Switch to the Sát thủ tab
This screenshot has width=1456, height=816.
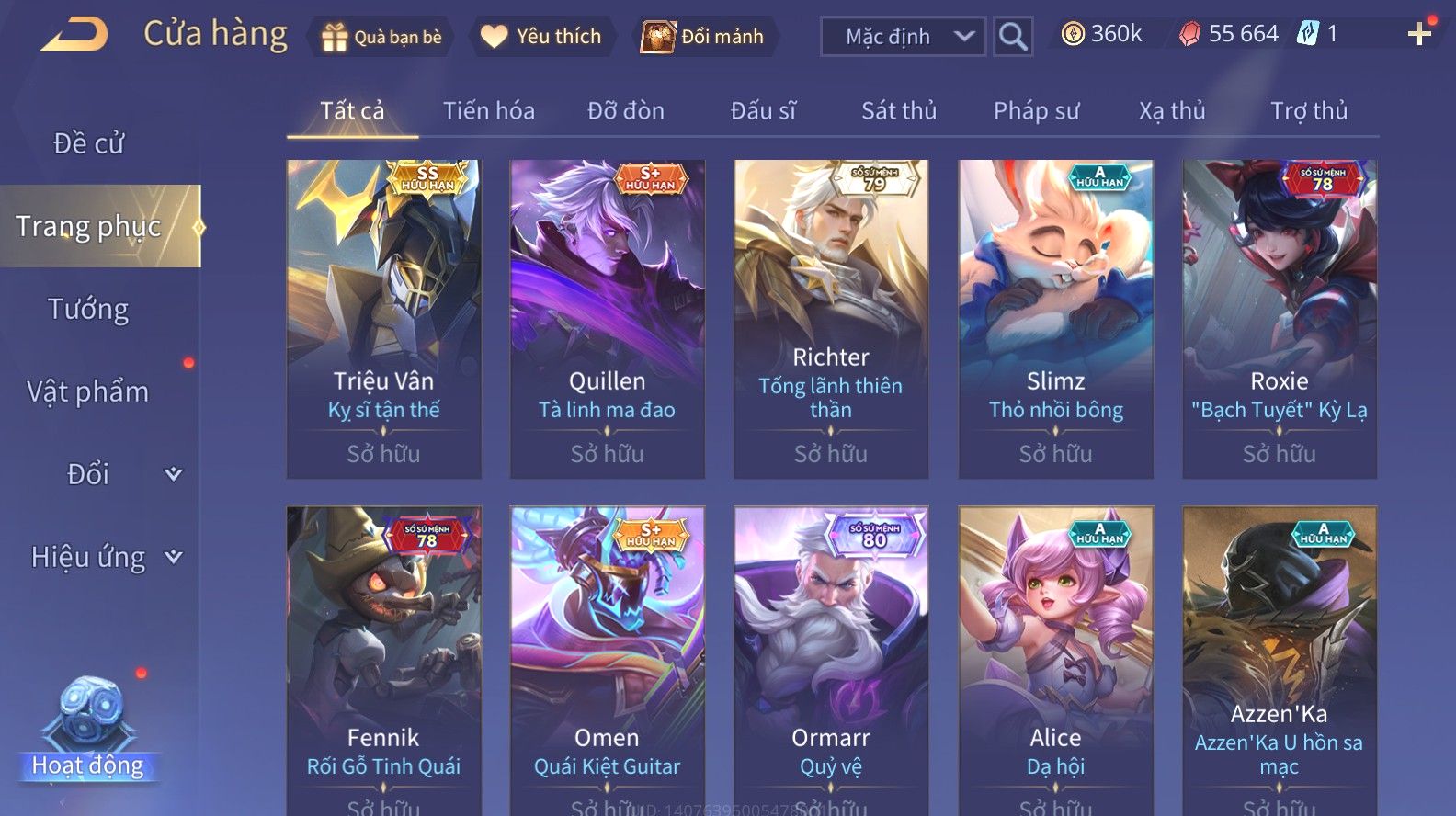click(899, 111)
